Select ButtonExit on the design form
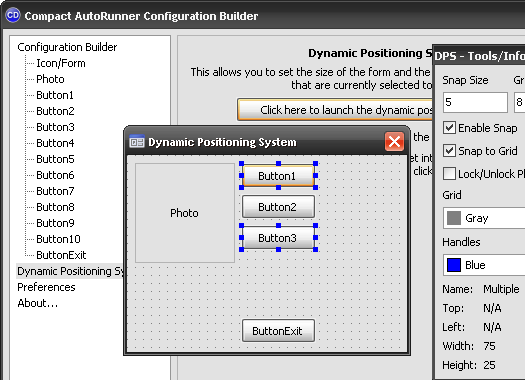The image size is (525, 380). 278,331
